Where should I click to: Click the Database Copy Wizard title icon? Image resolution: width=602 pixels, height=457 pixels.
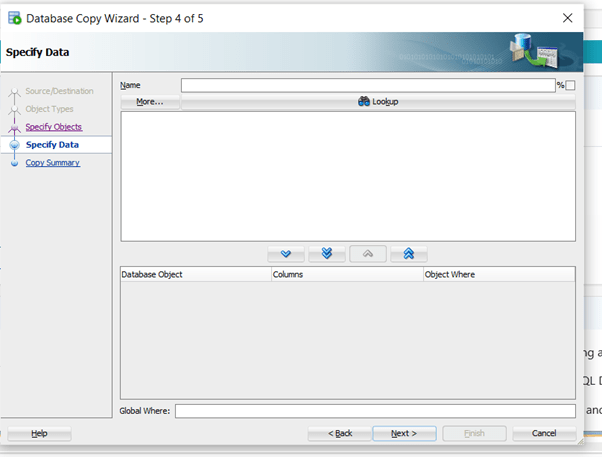pos(15,18)
